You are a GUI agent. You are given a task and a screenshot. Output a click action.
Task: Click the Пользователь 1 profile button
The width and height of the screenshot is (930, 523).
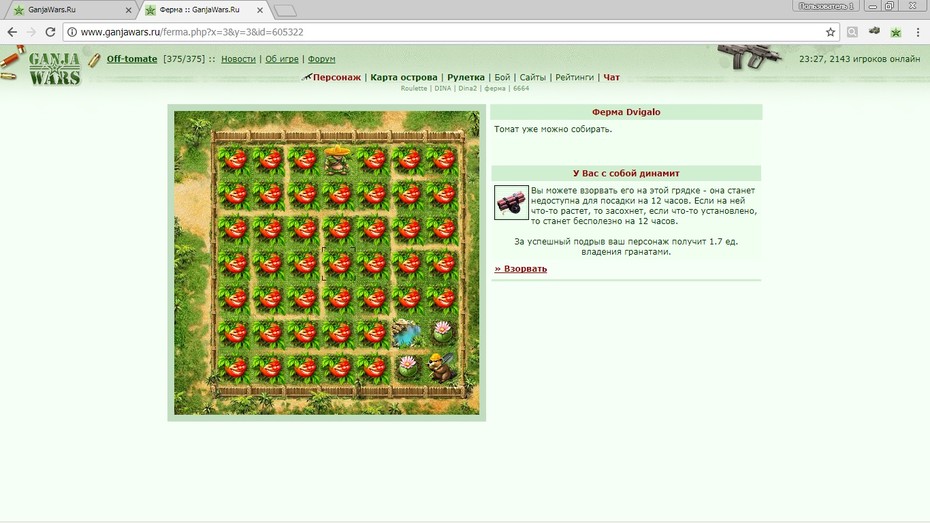pyautogui.click(x=826, y=6)
